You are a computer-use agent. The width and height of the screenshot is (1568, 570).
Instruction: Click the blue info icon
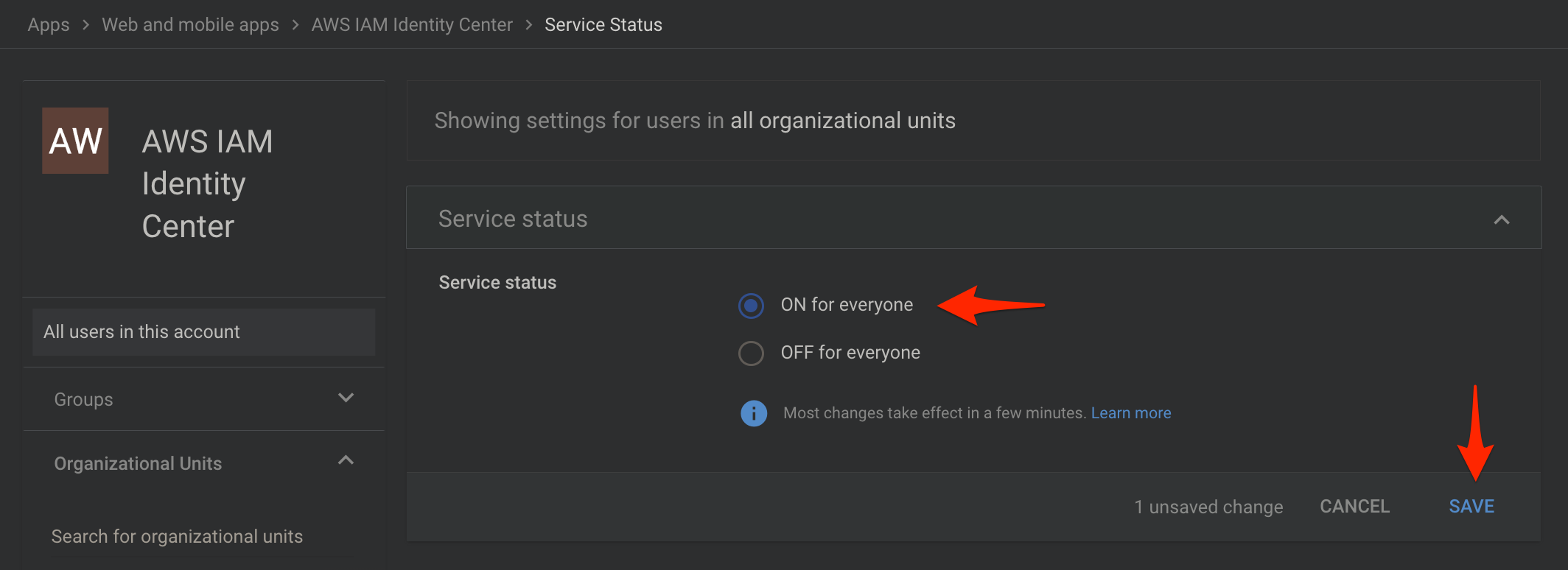(x=753, y=413)
